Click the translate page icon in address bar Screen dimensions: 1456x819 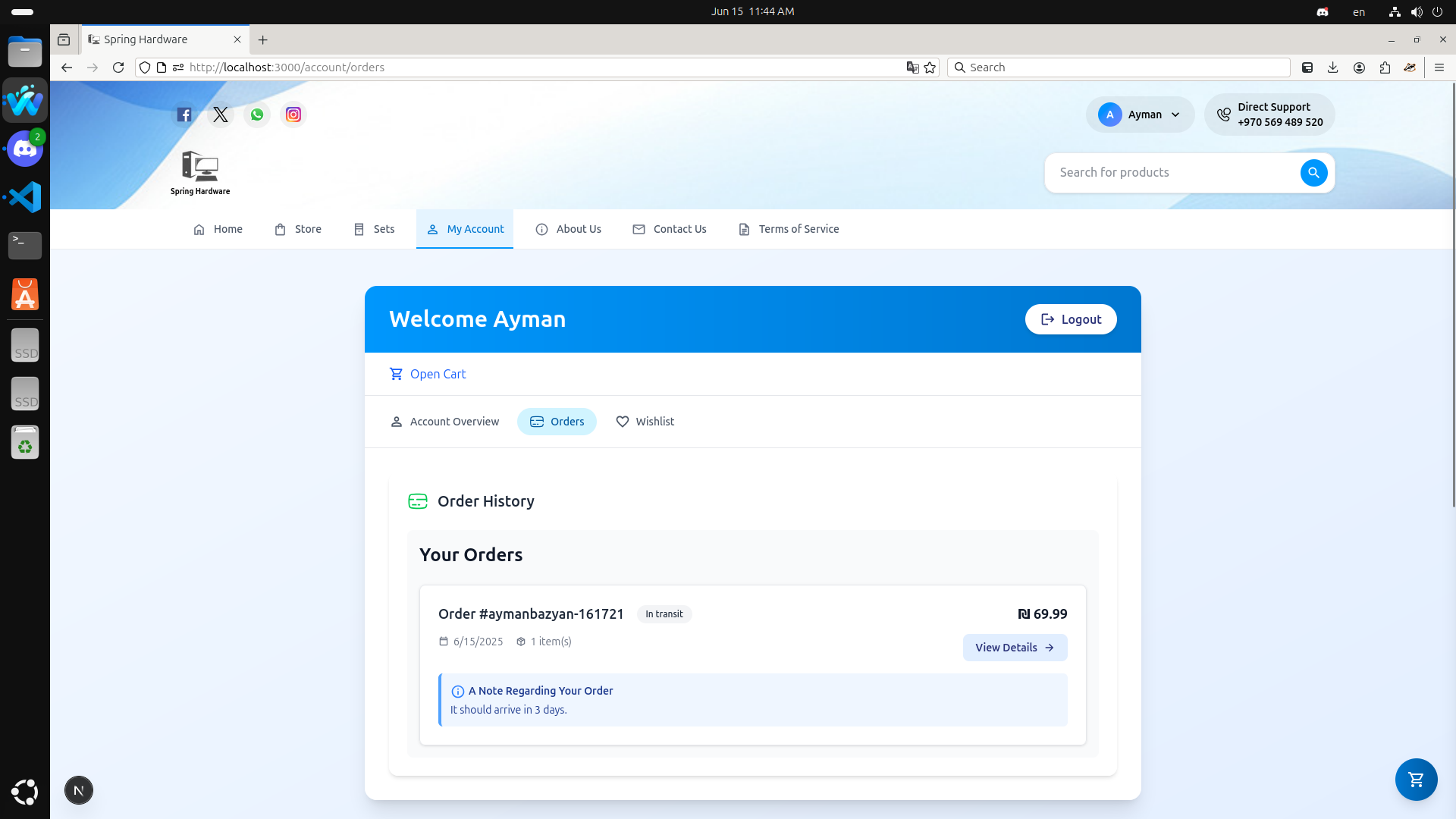coord(913,67)
